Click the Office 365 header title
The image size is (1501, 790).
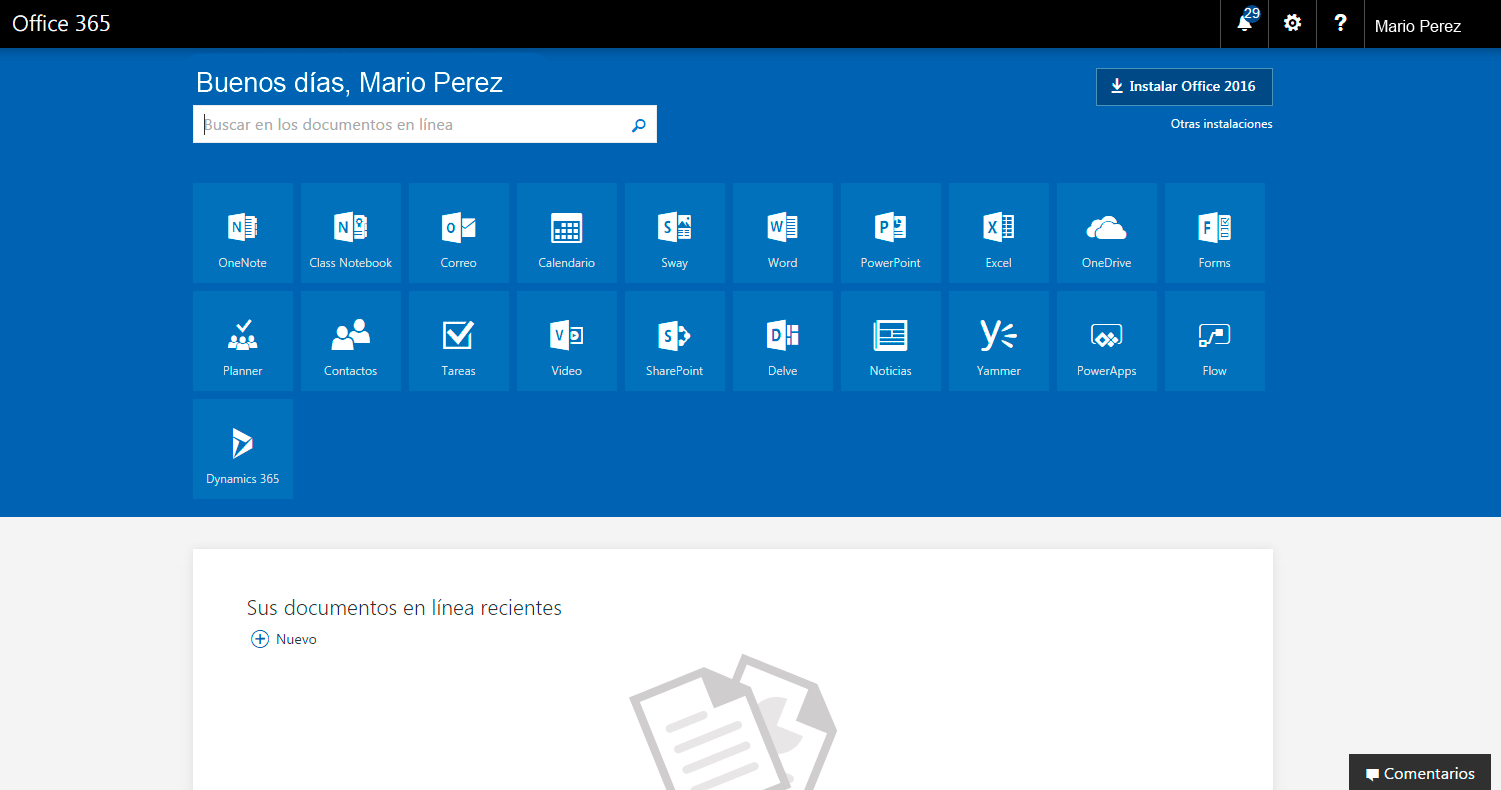pos(61,24)
